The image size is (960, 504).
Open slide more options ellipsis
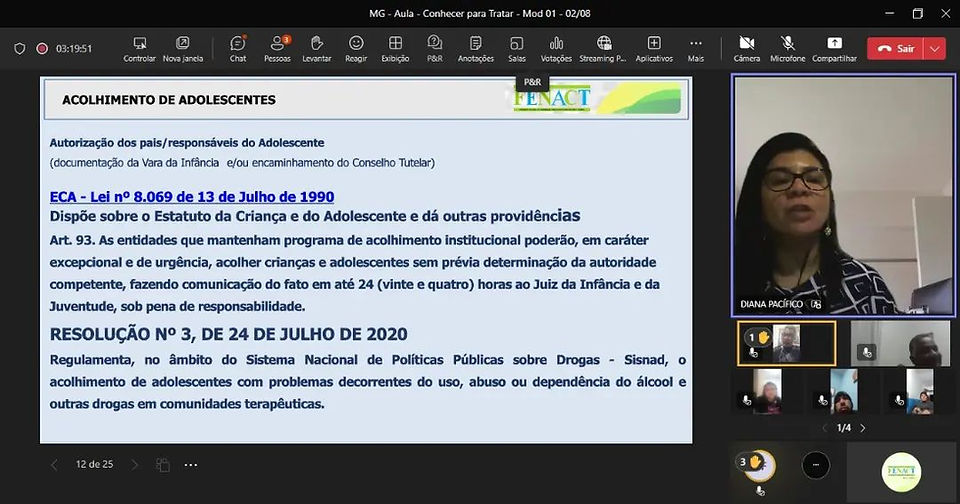(191, 465)
